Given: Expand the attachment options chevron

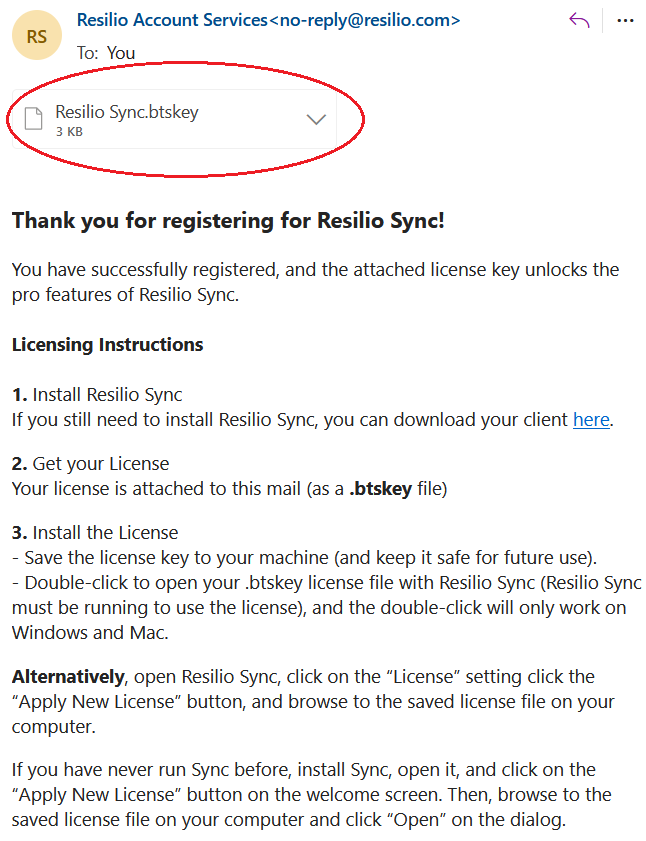Looking at the screenshot, I should (316, 119).
